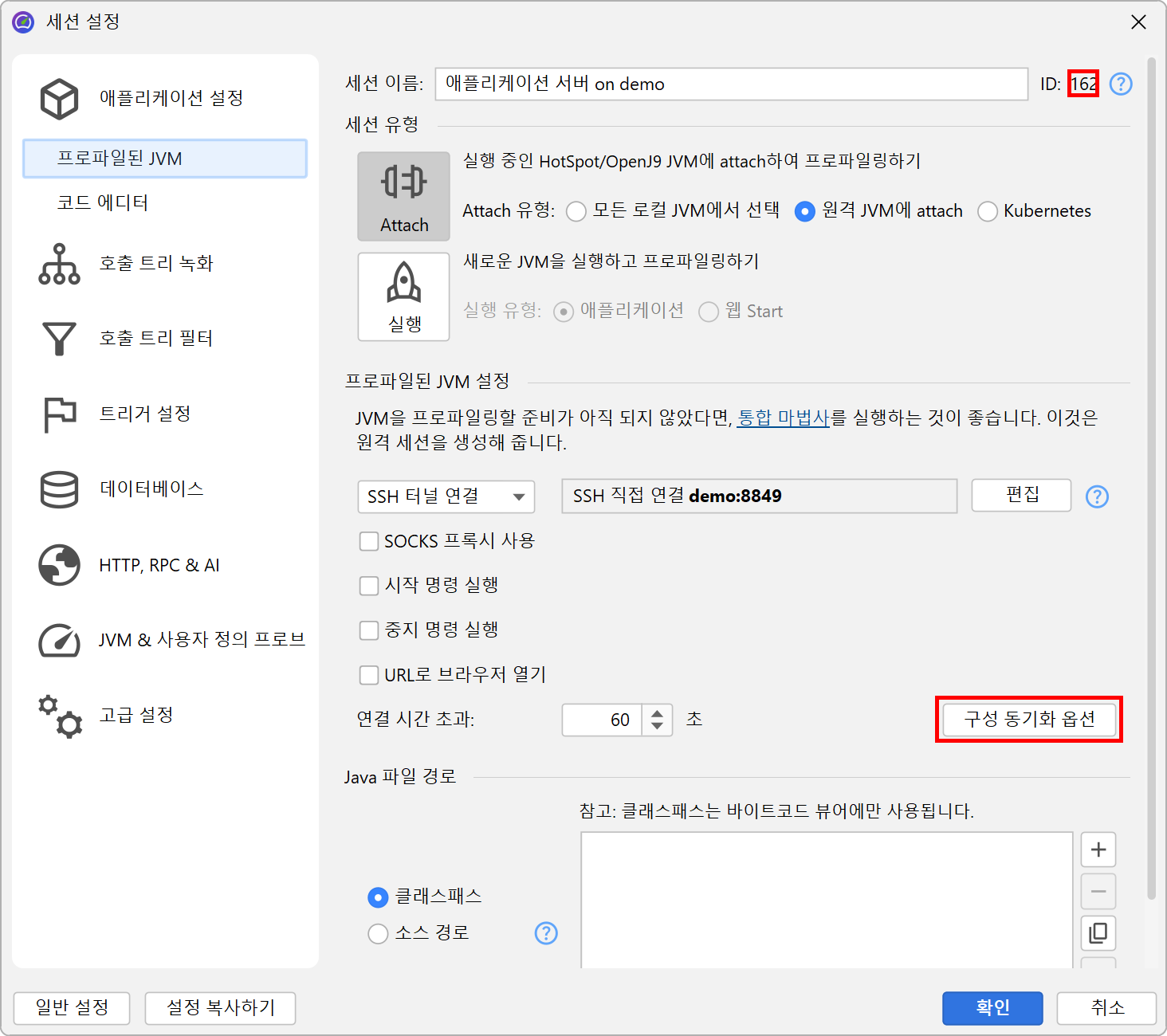This screenshot has height=1036, width=1167.
Task: Go to 애플리케이션 설정 section
Action: click(x=171, y=99)
